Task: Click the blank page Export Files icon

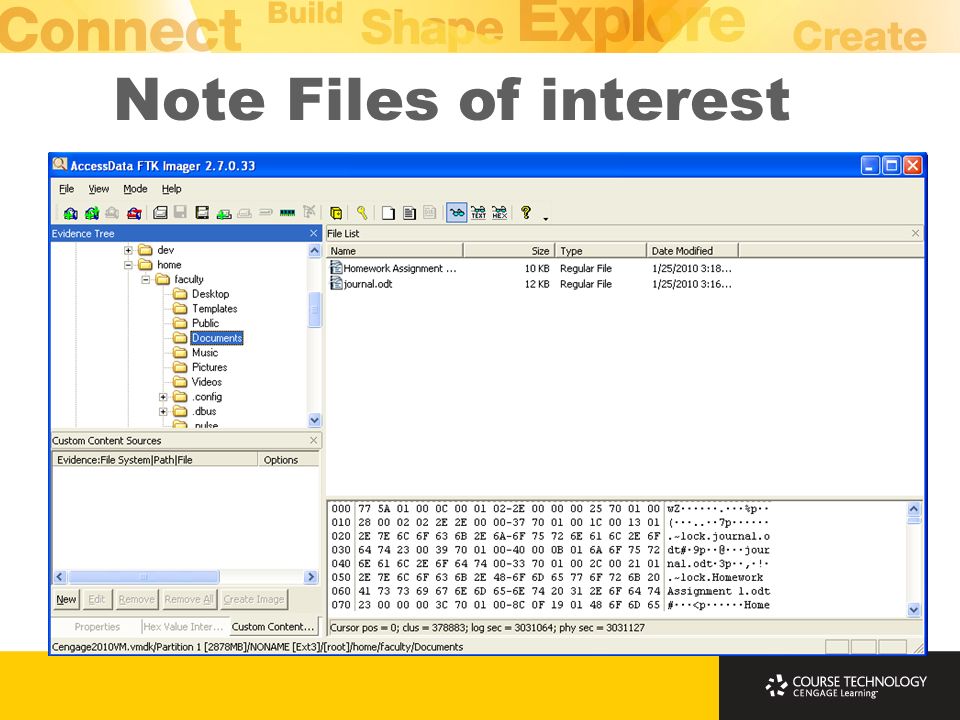Action: click(x=388, y=212)
